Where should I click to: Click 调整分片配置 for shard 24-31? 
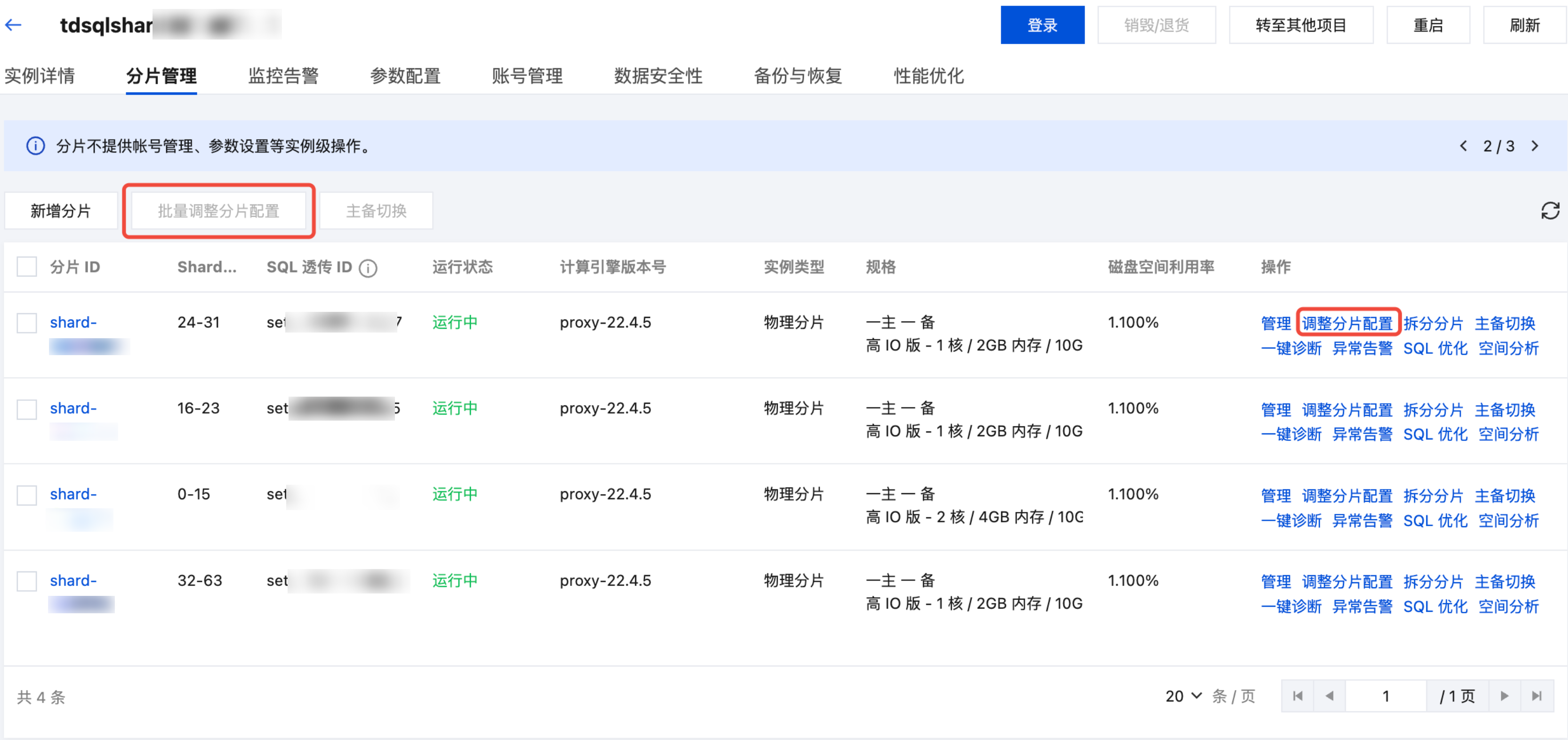point(1347,323)
